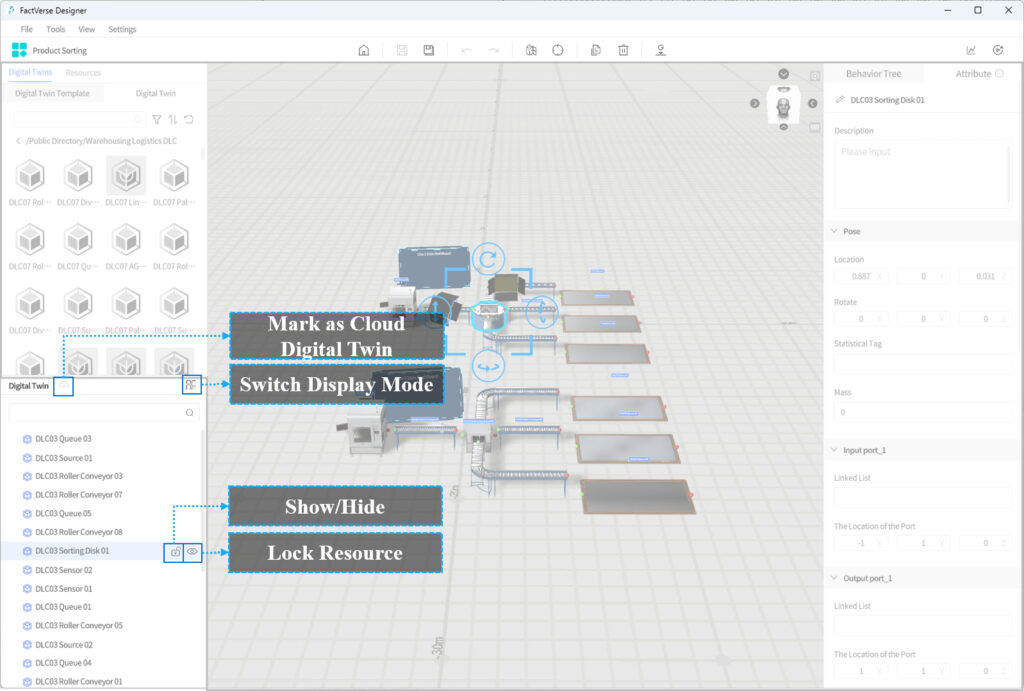Click the copy/duplicate icon in toolbar

point(596,50)
